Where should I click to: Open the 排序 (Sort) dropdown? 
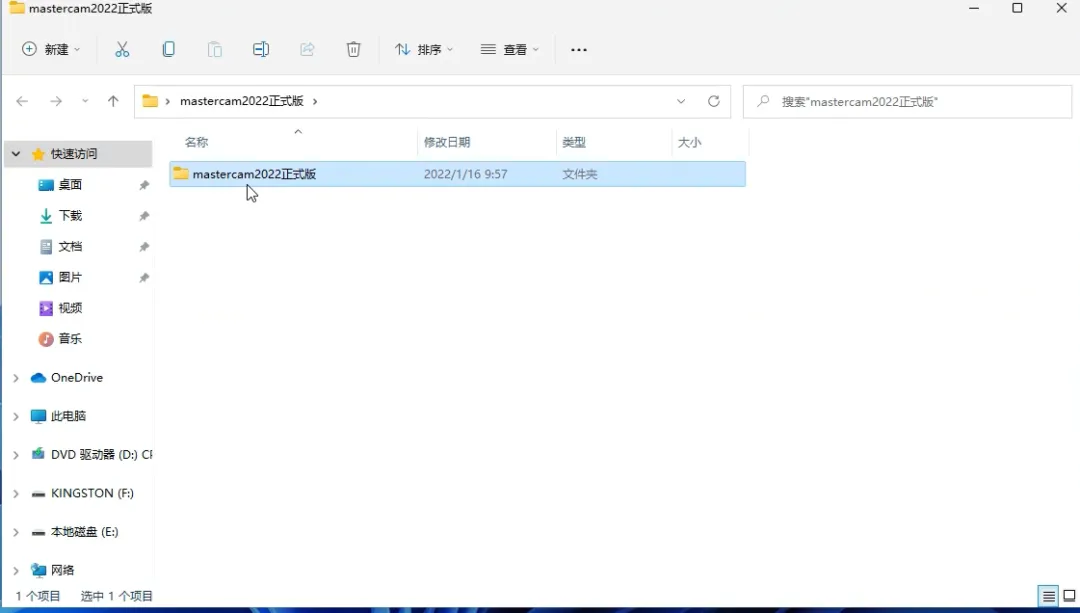[x=424, y=50]
